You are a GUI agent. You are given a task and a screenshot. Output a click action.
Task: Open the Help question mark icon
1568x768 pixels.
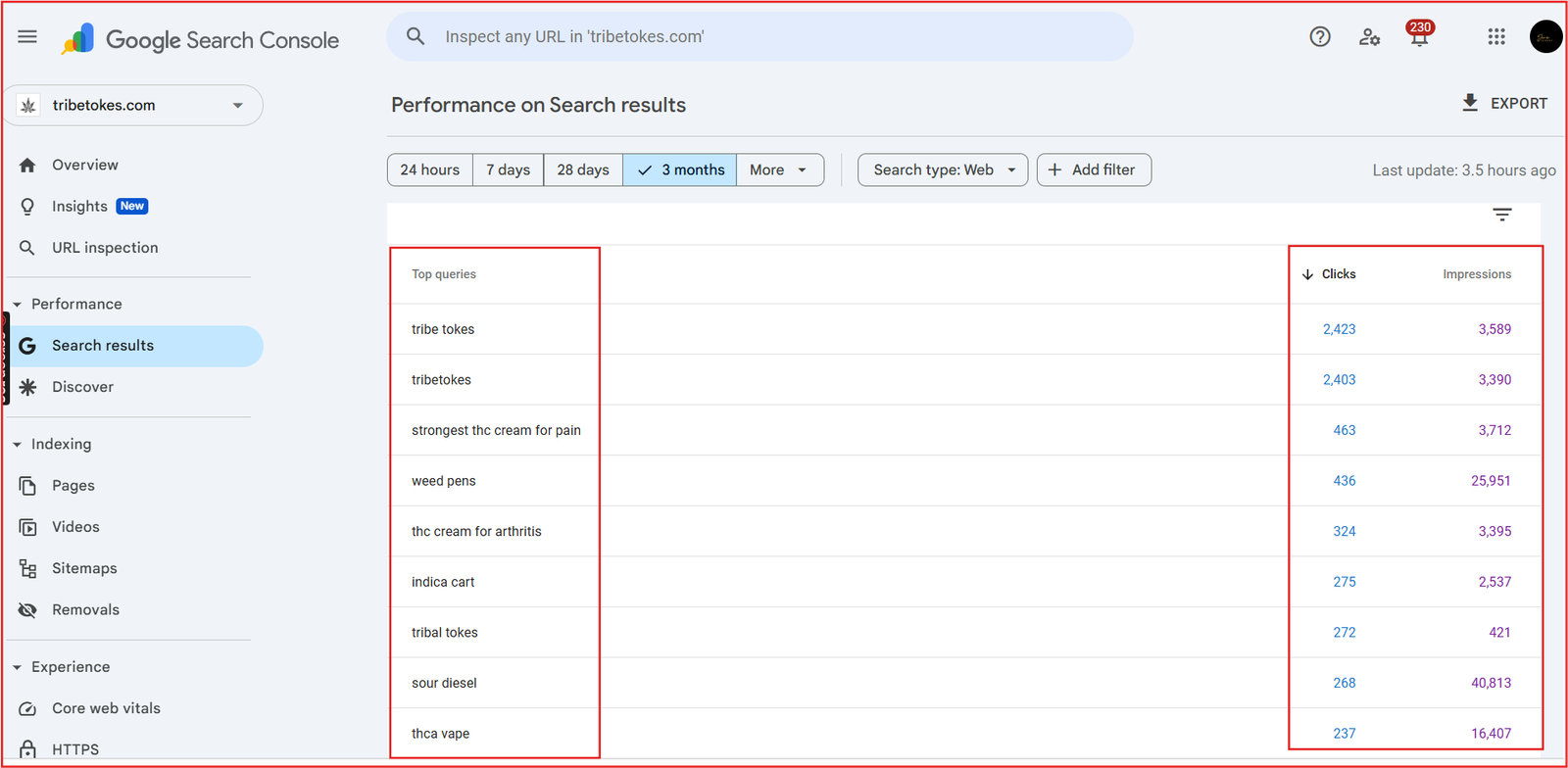[x=1320, y=36]
